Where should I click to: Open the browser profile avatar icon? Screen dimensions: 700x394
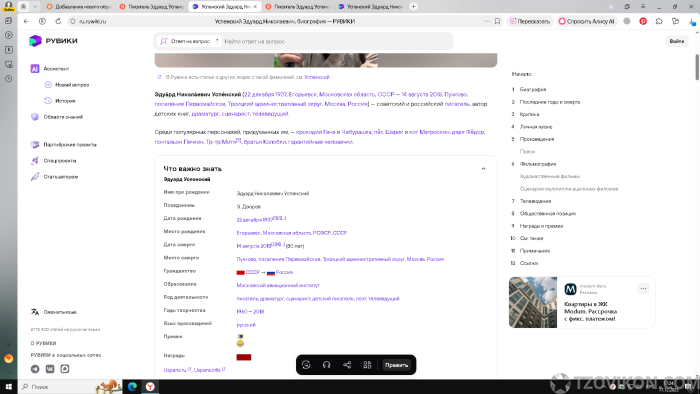[x=8, y=6]
